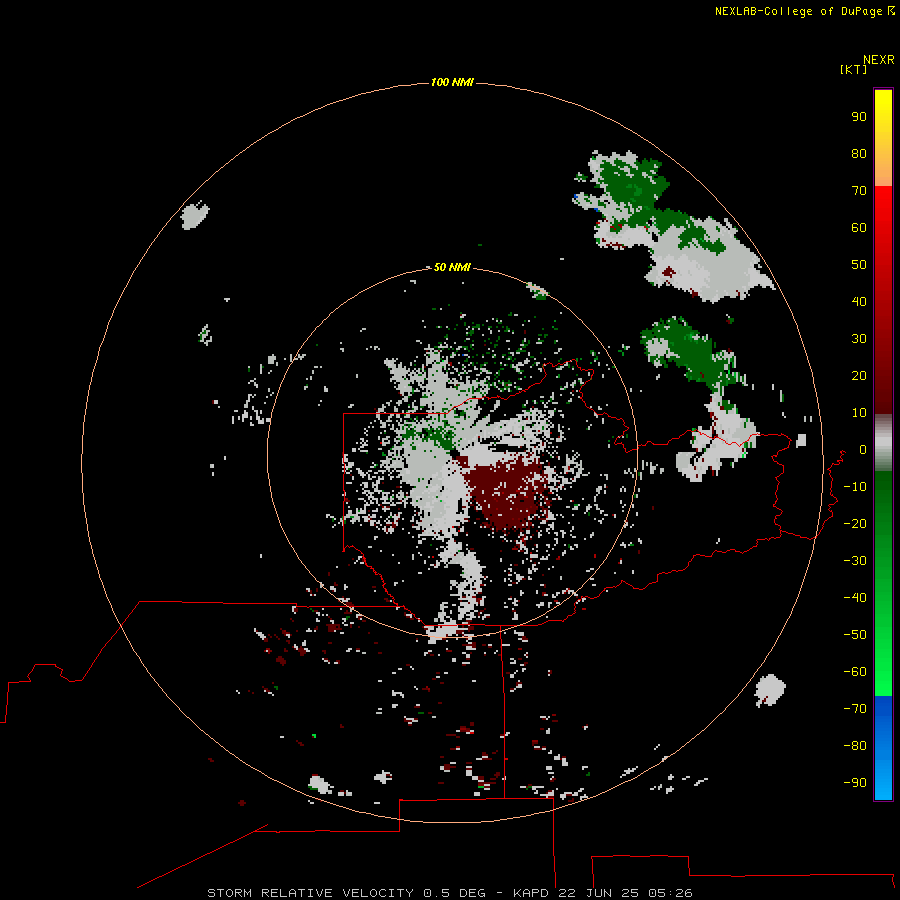Click the 30 value on velocity scale
The height and width of the screenshot is (900, 900).
859,339
